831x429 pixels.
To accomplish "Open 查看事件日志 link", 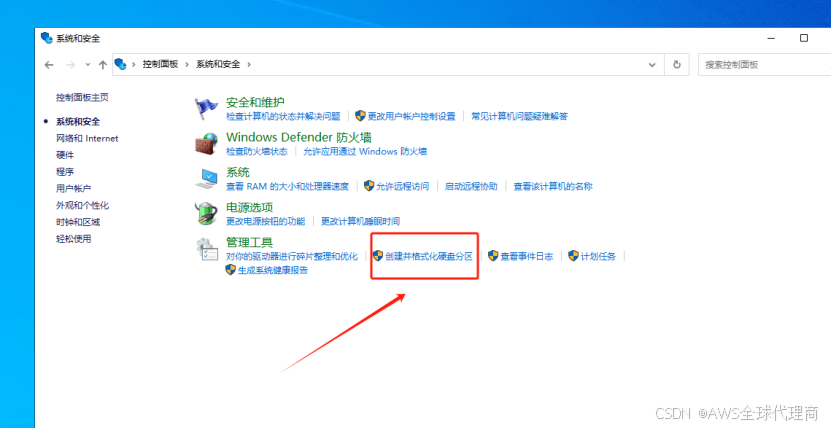I will pos(527,256).
